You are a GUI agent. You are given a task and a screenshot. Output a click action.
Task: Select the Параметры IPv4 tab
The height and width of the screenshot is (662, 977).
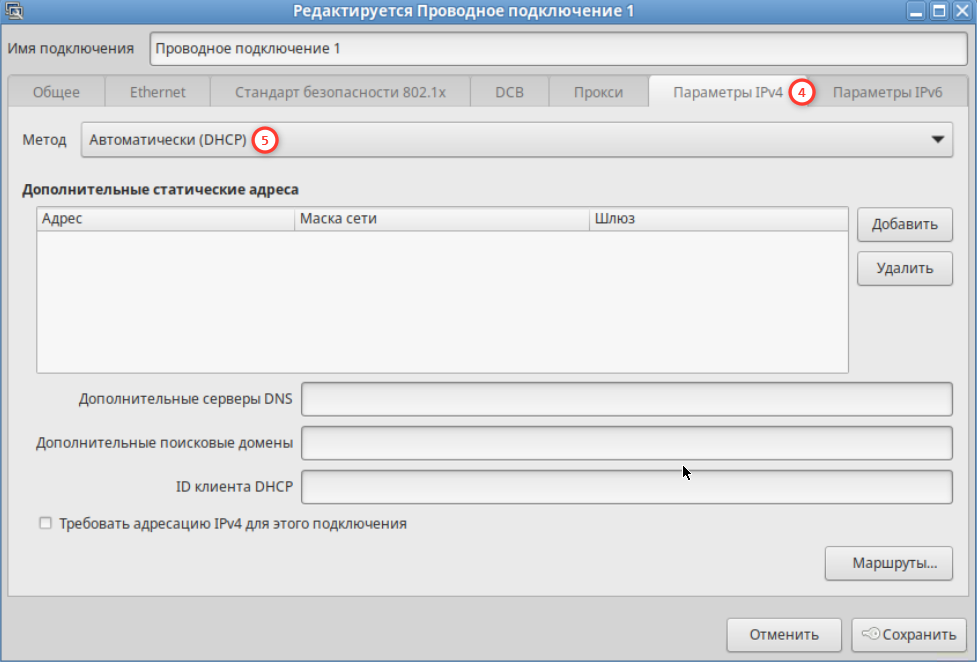pos(728,92)
